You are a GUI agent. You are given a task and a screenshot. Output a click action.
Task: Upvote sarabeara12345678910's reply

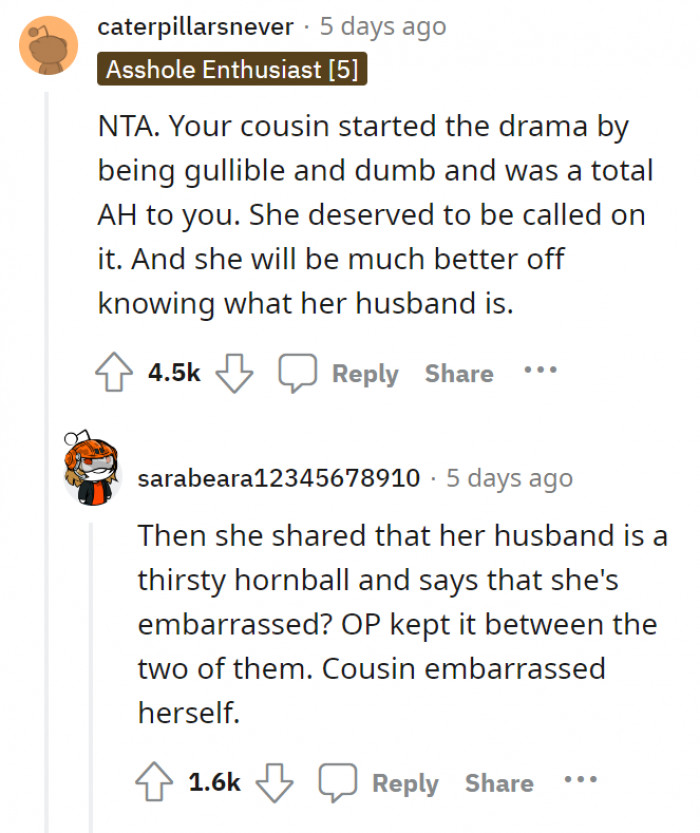click(157, 781)
